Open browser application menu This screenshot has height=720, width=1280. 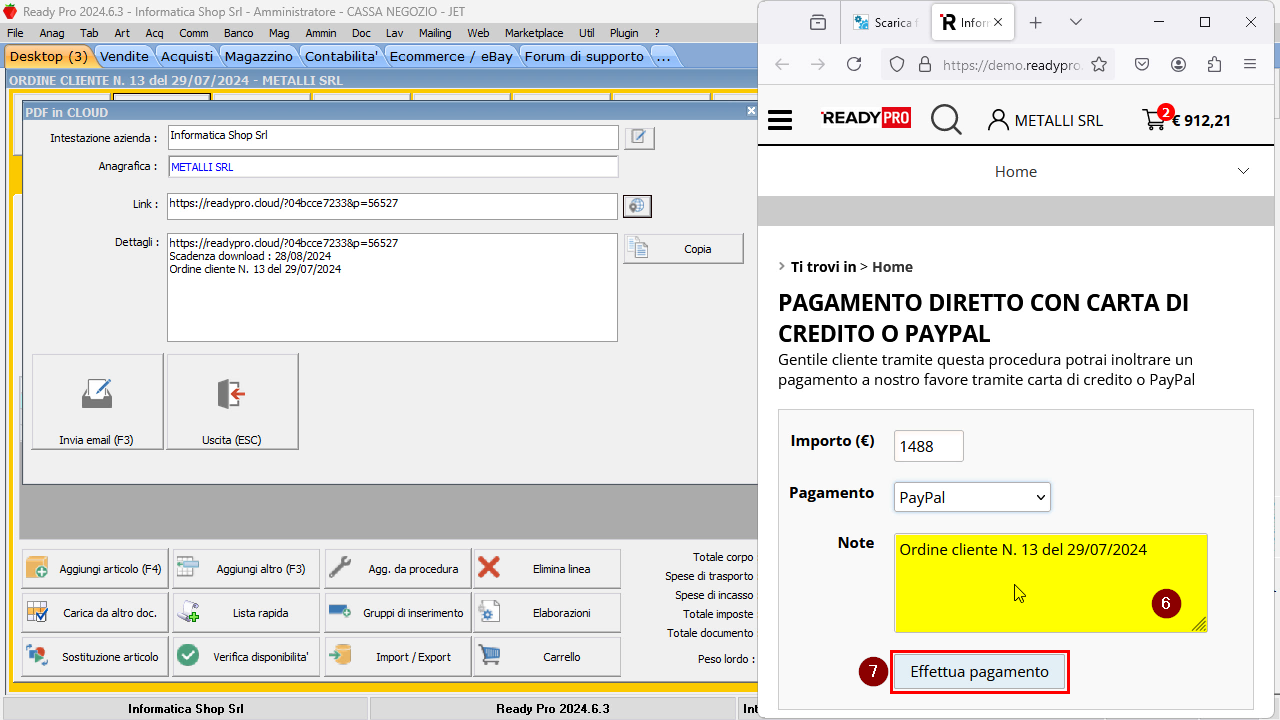[x=1250, y=64]
